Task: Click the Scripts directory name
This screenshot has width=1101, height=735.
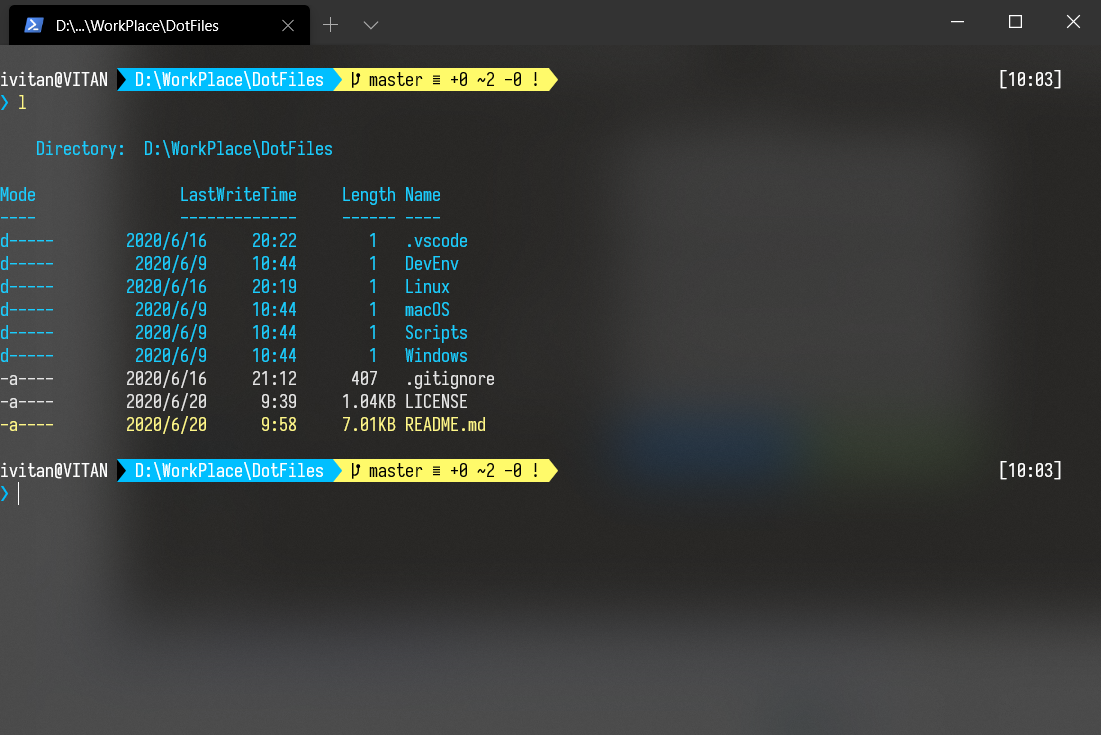Action: coord(436,333)
